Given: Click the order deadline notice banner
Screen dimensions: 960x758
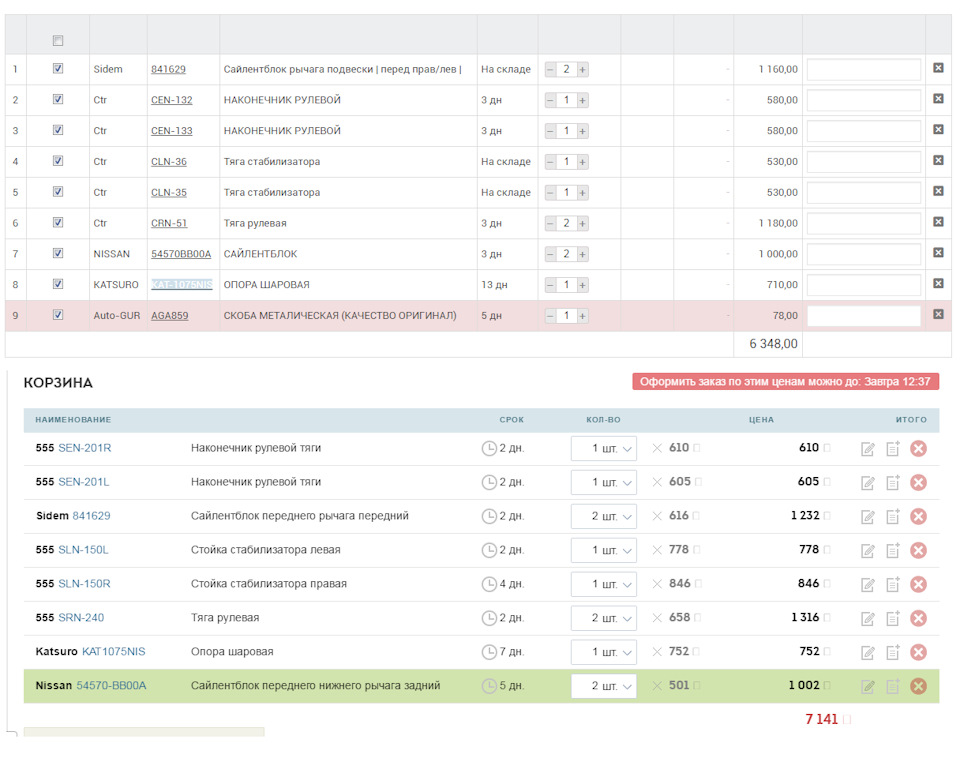Looking at the screenshot, I should coord(786,381).
